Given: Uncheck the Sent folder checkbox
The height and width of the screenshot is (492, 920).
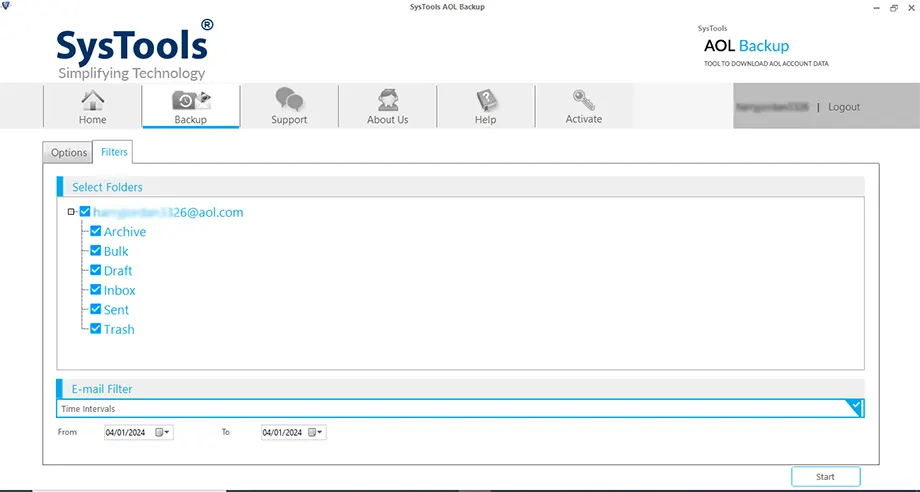Looking at the screenshot, I should (x=96, y=309).
